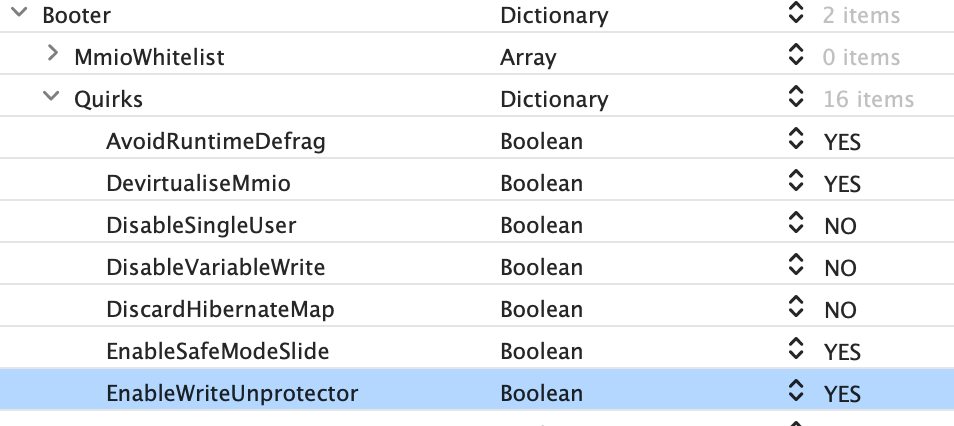Change DiscardHibernateMap value via stepper
The image size is (954, 426).
click(796, 309)
